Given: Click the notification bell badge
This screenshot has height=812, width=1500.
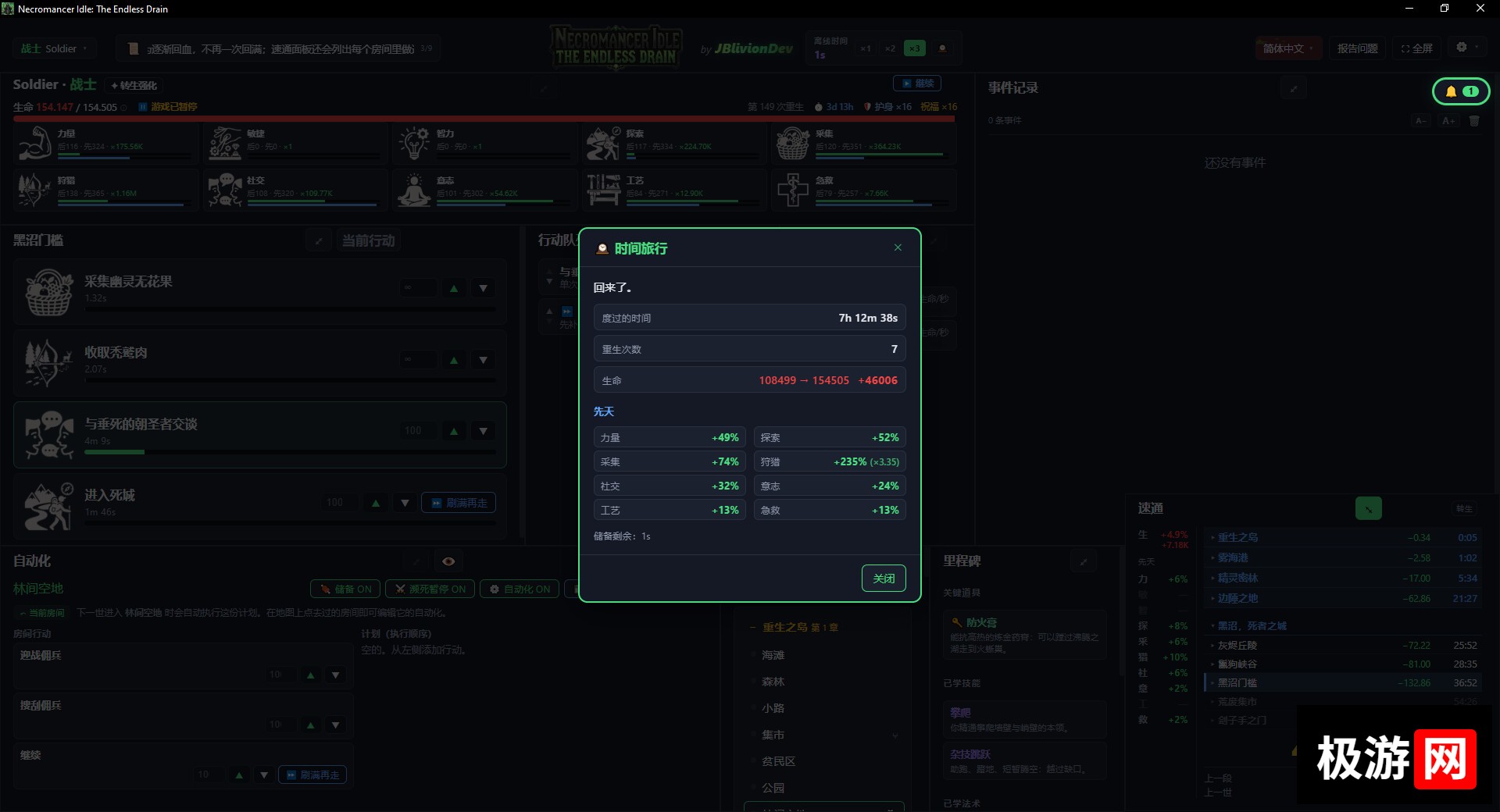Looking at the screenshot, I should [x=1460, y=91].
